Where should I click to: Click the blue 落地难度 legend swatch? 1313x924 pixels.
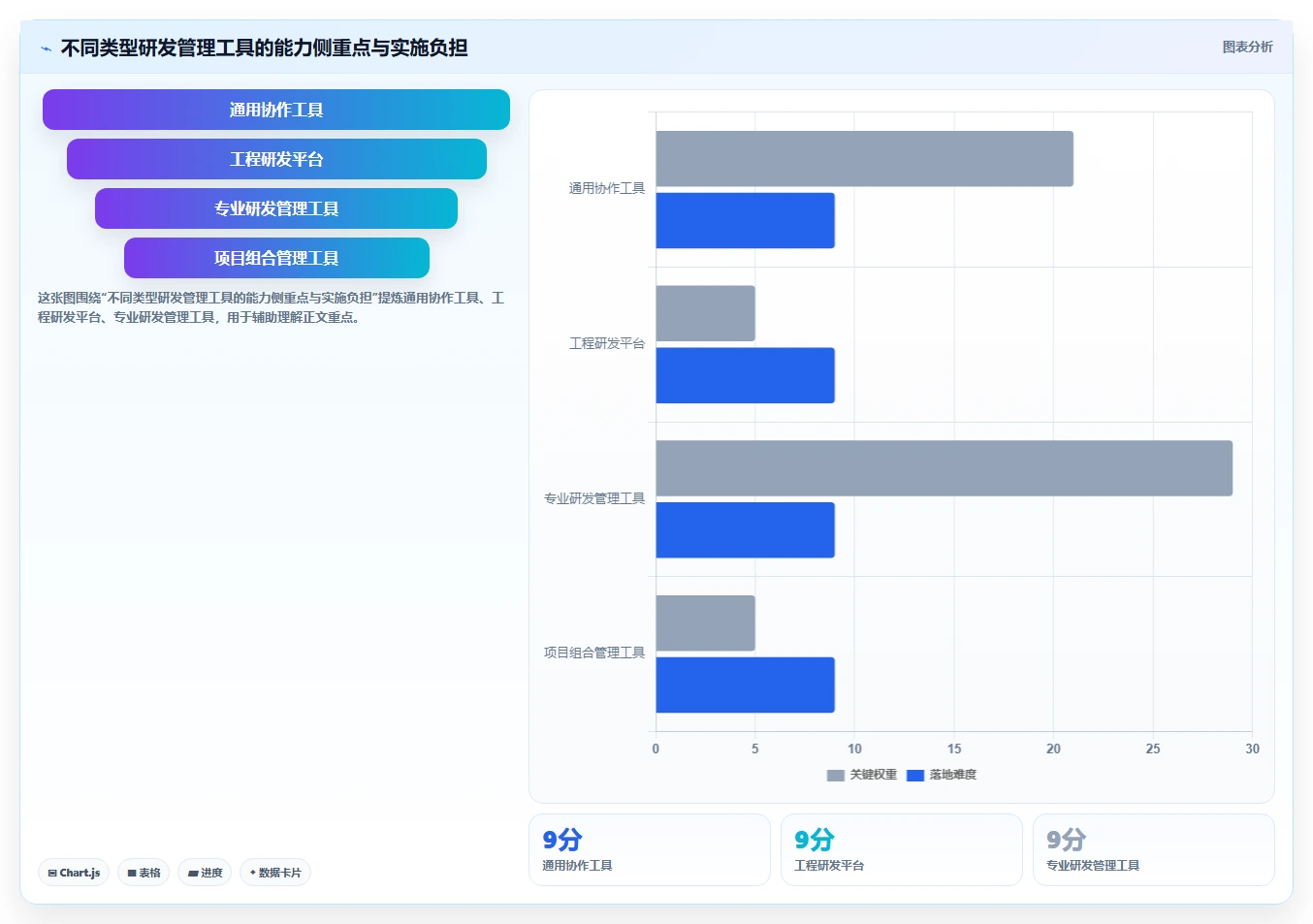[914, 776]
